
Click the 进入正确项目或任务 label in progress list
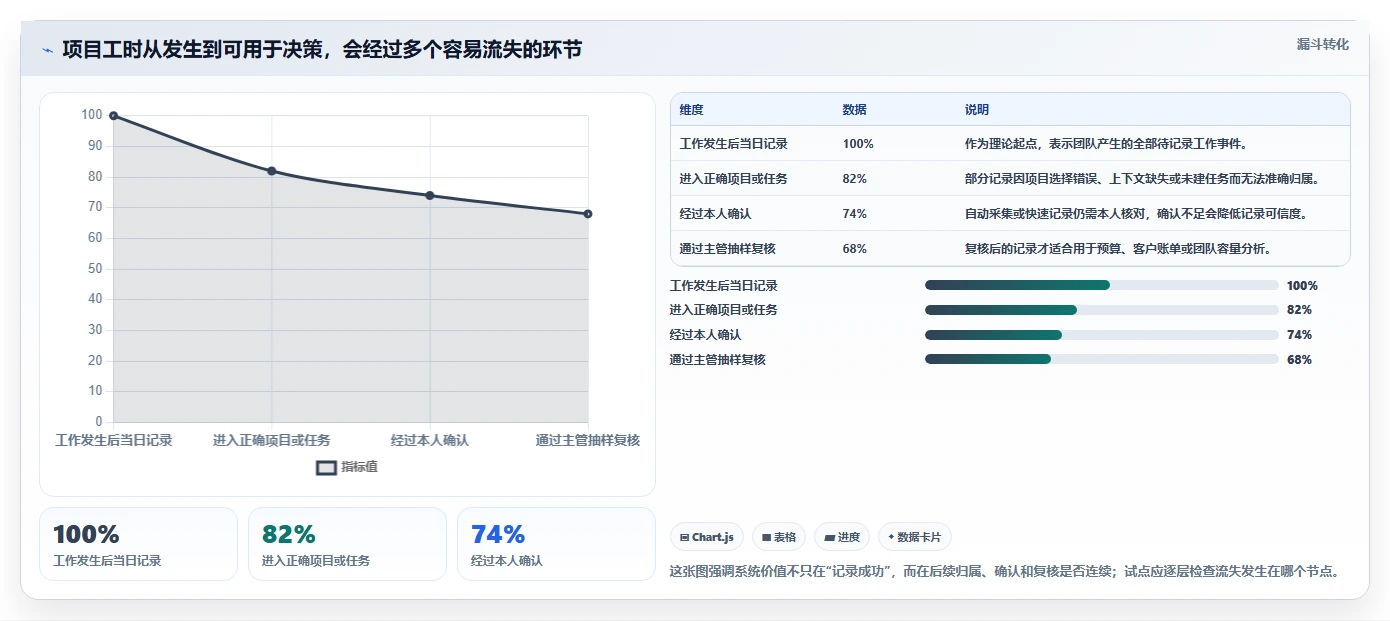(724, 310)
